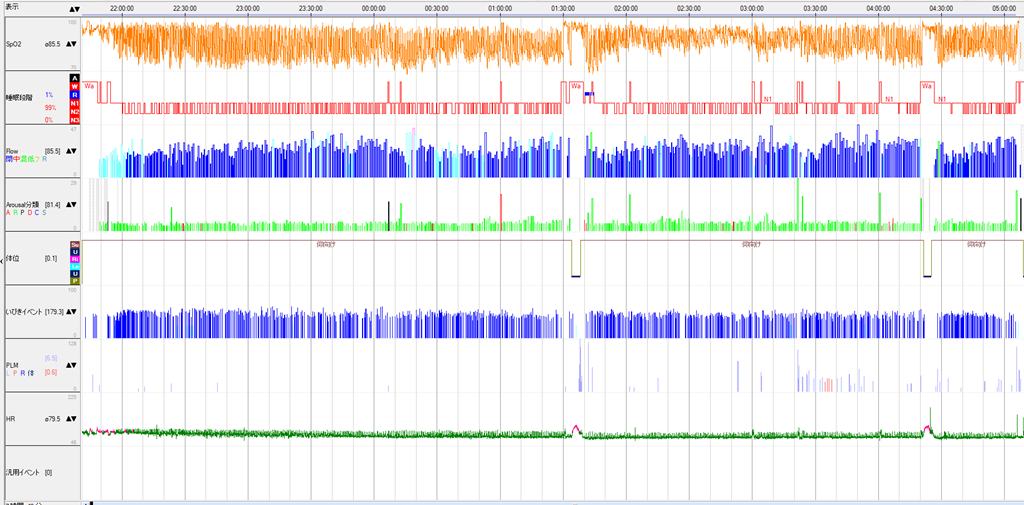Click the up arrow in the SpO2 row
The image size is (1024, 505).
(x=69, y=45)
